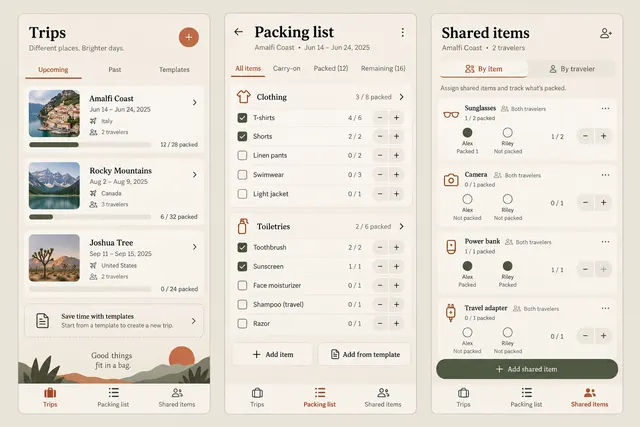Open the Rocky Mountains trip photo
The width and height of the screenshot is (640, 427).
(x=54, y=186)
